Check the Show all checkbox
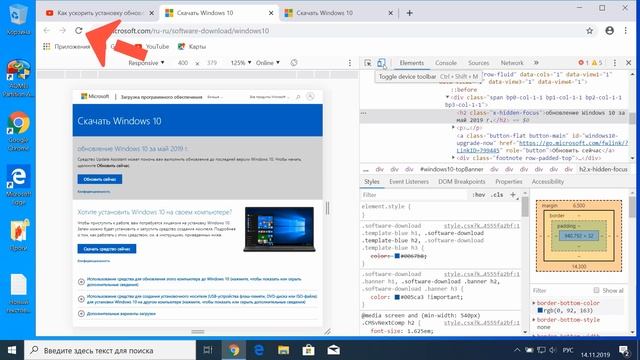 [596, 290]
